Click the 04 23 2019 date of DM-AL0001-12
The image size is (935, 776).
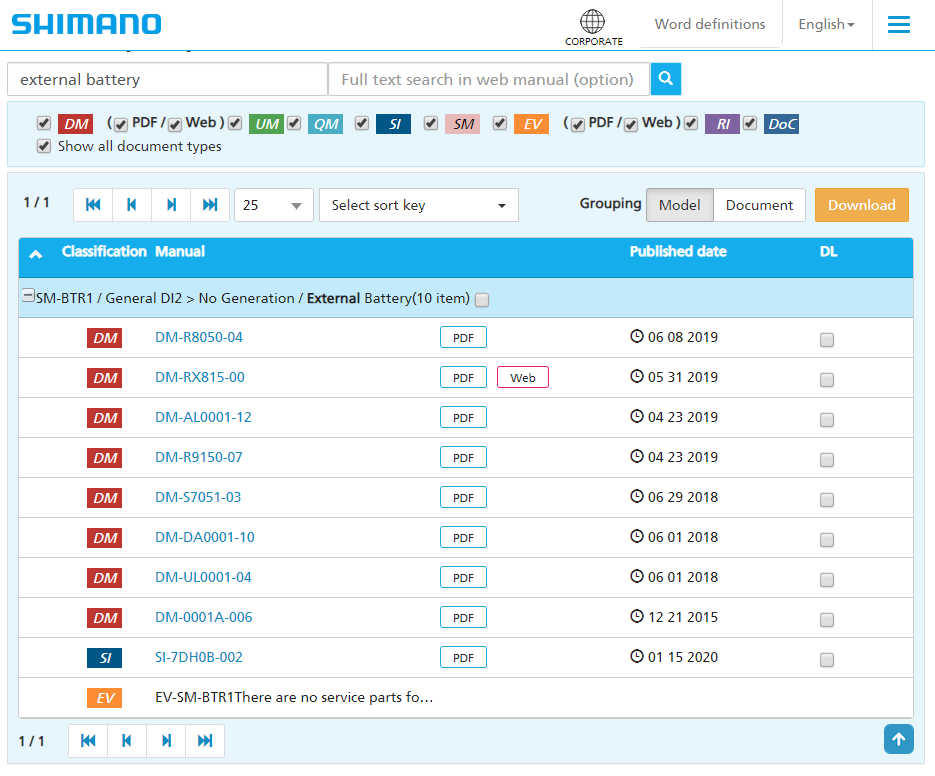point(683,418)
